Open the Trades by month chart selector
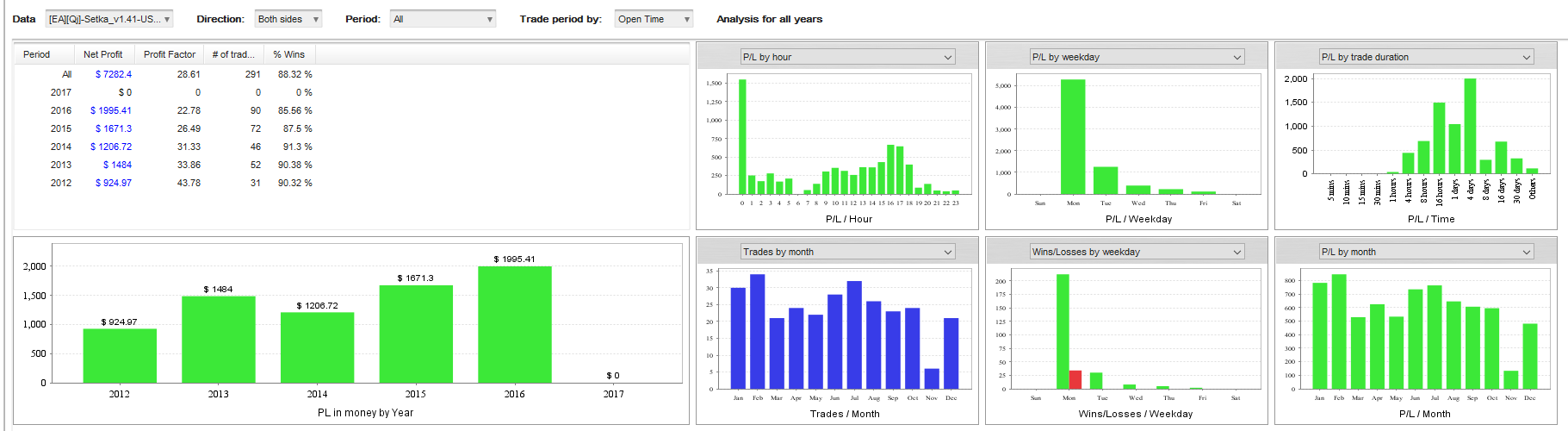Screen dimensions: 1568x431 (x=847, y=252)
